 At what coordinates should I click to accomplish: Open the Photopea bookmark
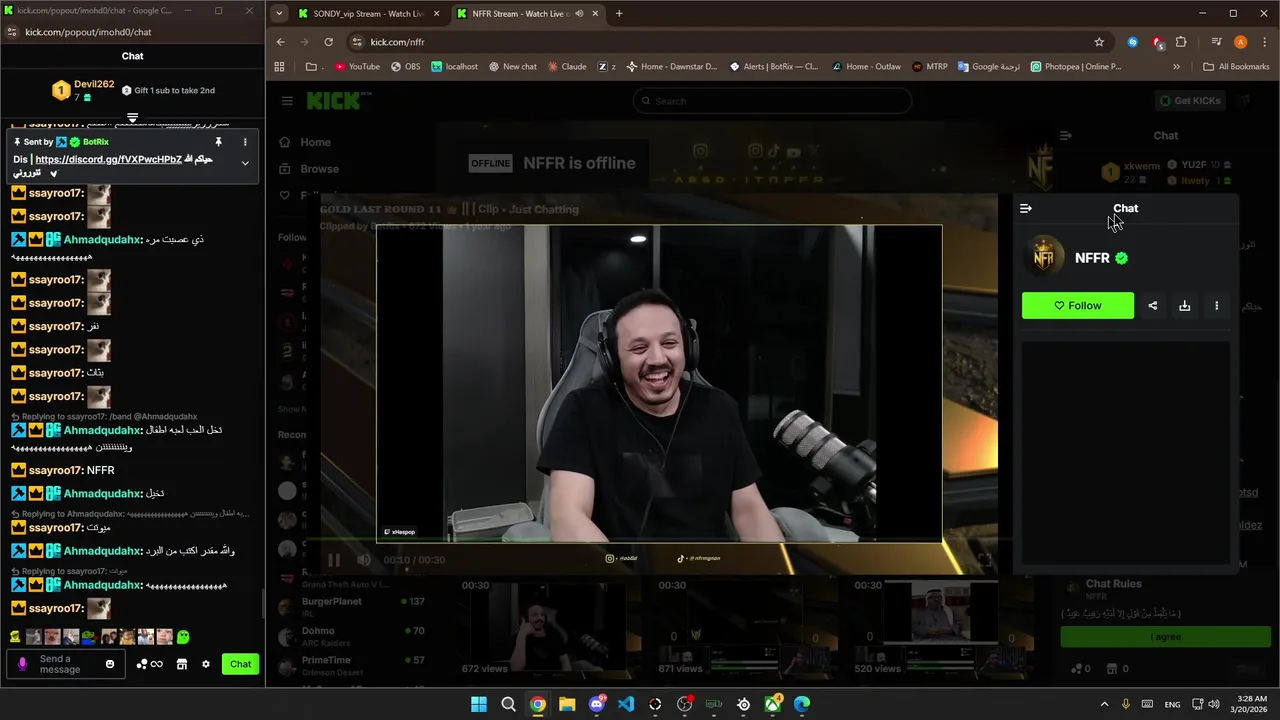tap(1076, 67)
